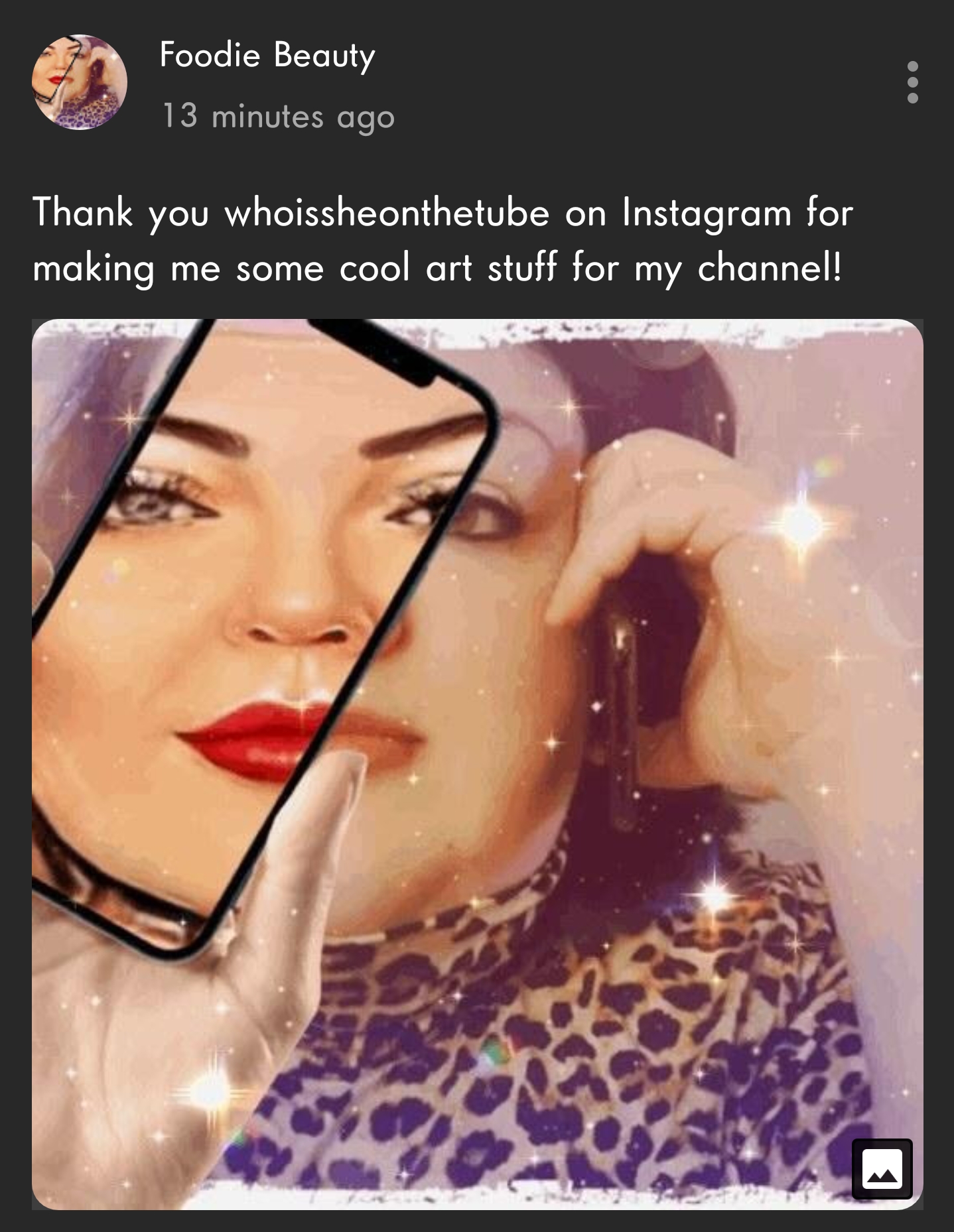Open the Foodie Beauty channel name
This screenshot has height=1232, width=954.
(267, 55)
